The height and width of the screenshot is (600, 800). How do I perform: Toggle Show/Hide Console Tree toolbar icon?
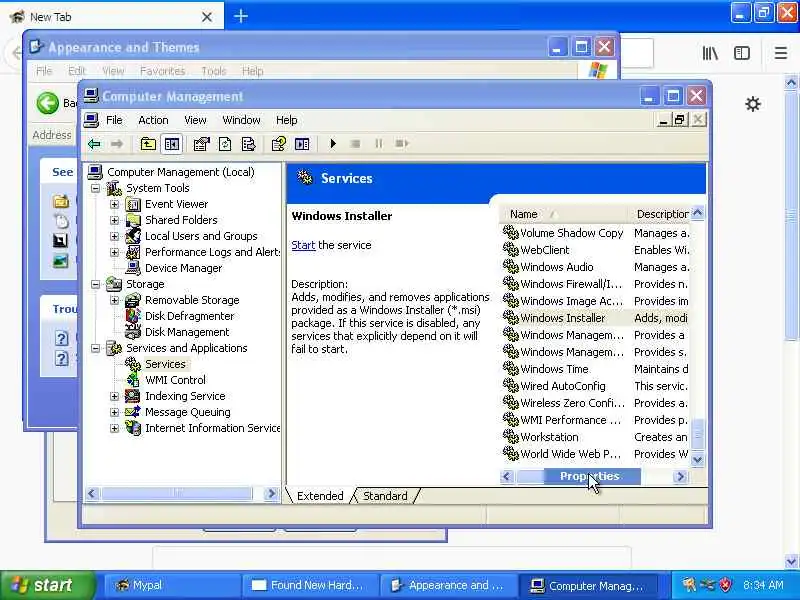[x=172, y=144]
